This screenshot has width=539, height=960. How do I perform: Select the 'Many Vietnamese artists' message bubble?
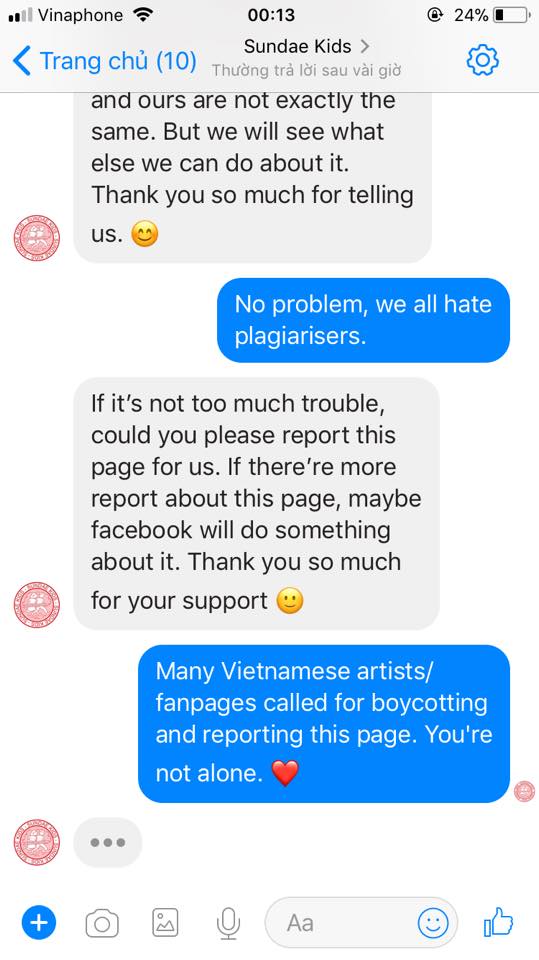(x=324, y=723)
